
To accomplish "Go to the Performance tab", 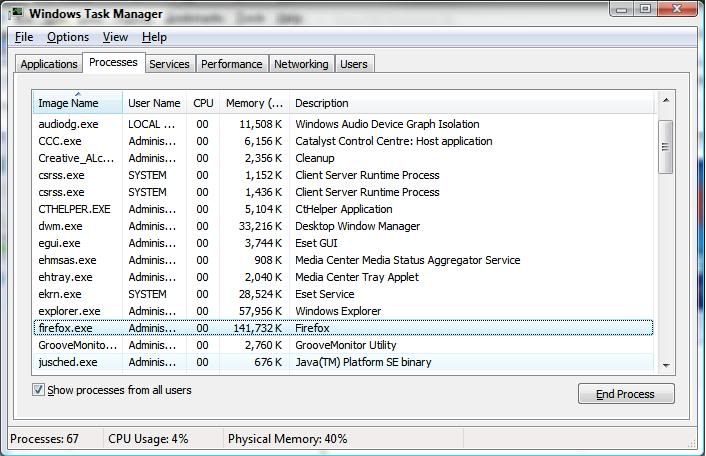I will click(231, 64).
